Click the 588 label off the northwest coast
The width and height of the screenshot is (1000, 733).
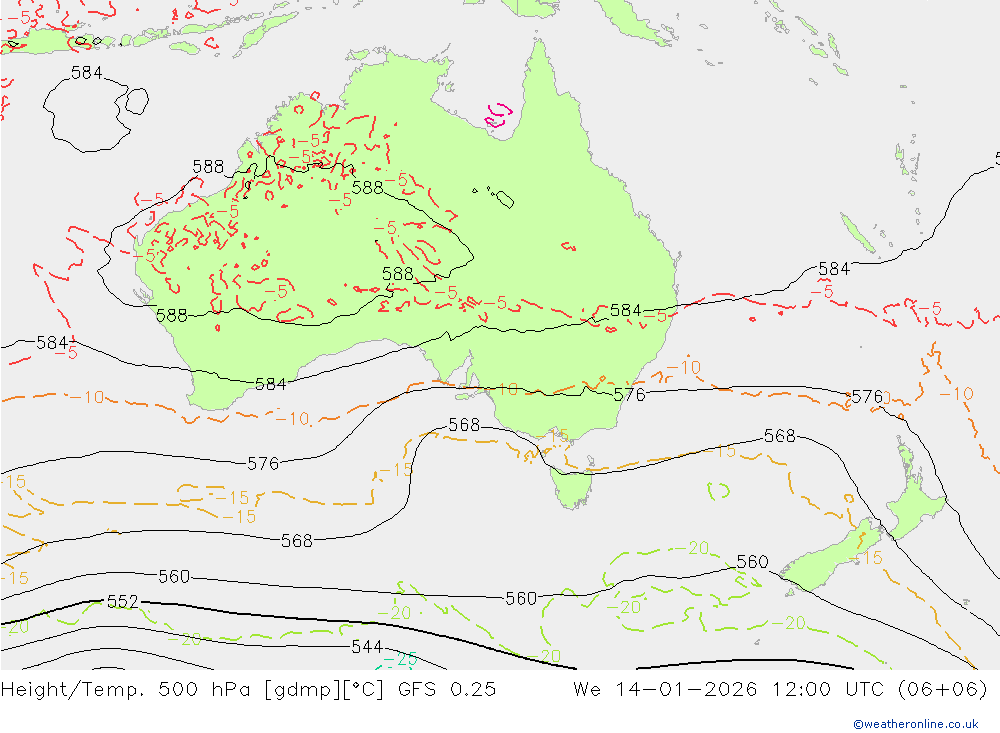click(x=209, y=167)
